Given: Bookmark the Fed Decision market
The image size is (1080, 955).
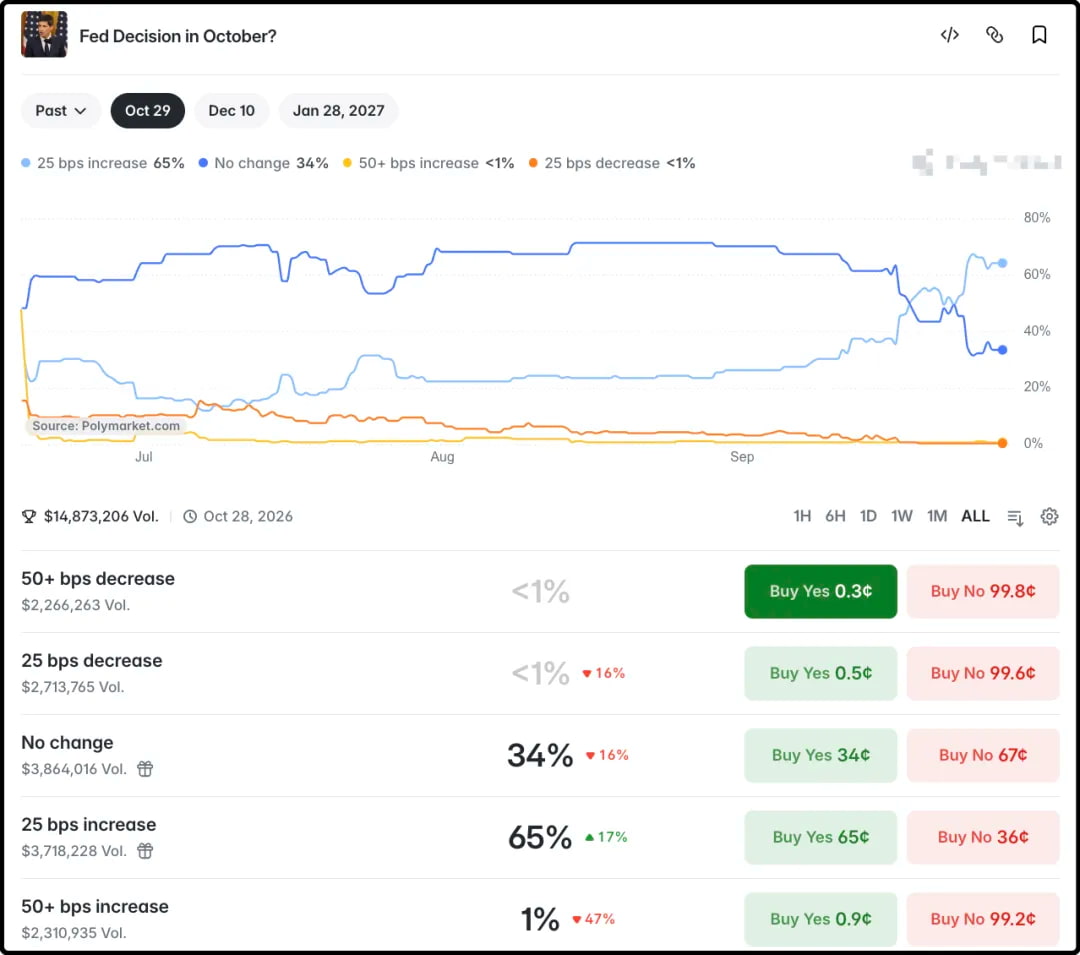Looking at the screenshot, I should click(1039, 35).
